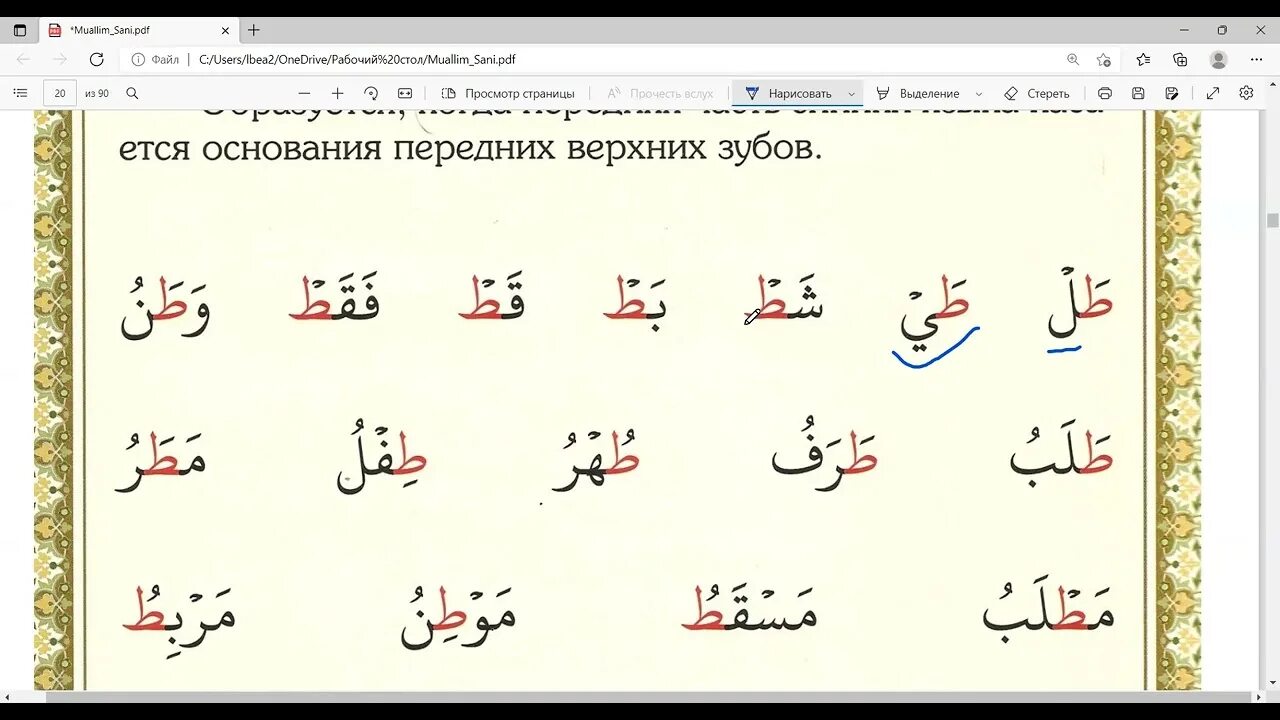Click scroll right arrow at bottom
Image resolution: width=1280 pixels, height=720 pixels.
point(1259,696)
